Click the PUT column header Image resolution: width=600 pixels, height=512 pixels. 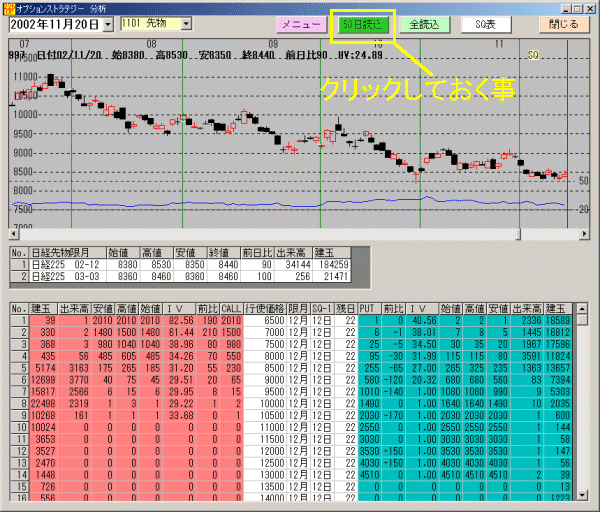(369, 308)
